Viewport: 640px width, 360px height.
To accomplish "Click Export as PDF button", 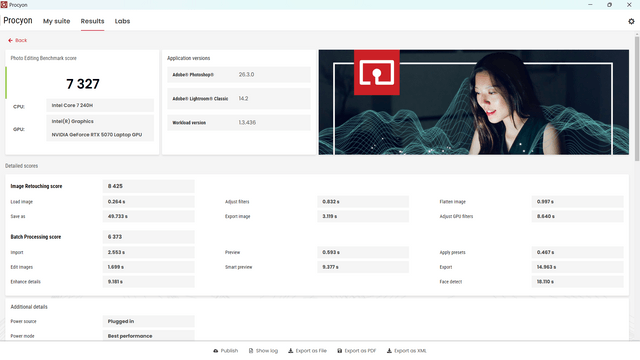I will 356,351.
